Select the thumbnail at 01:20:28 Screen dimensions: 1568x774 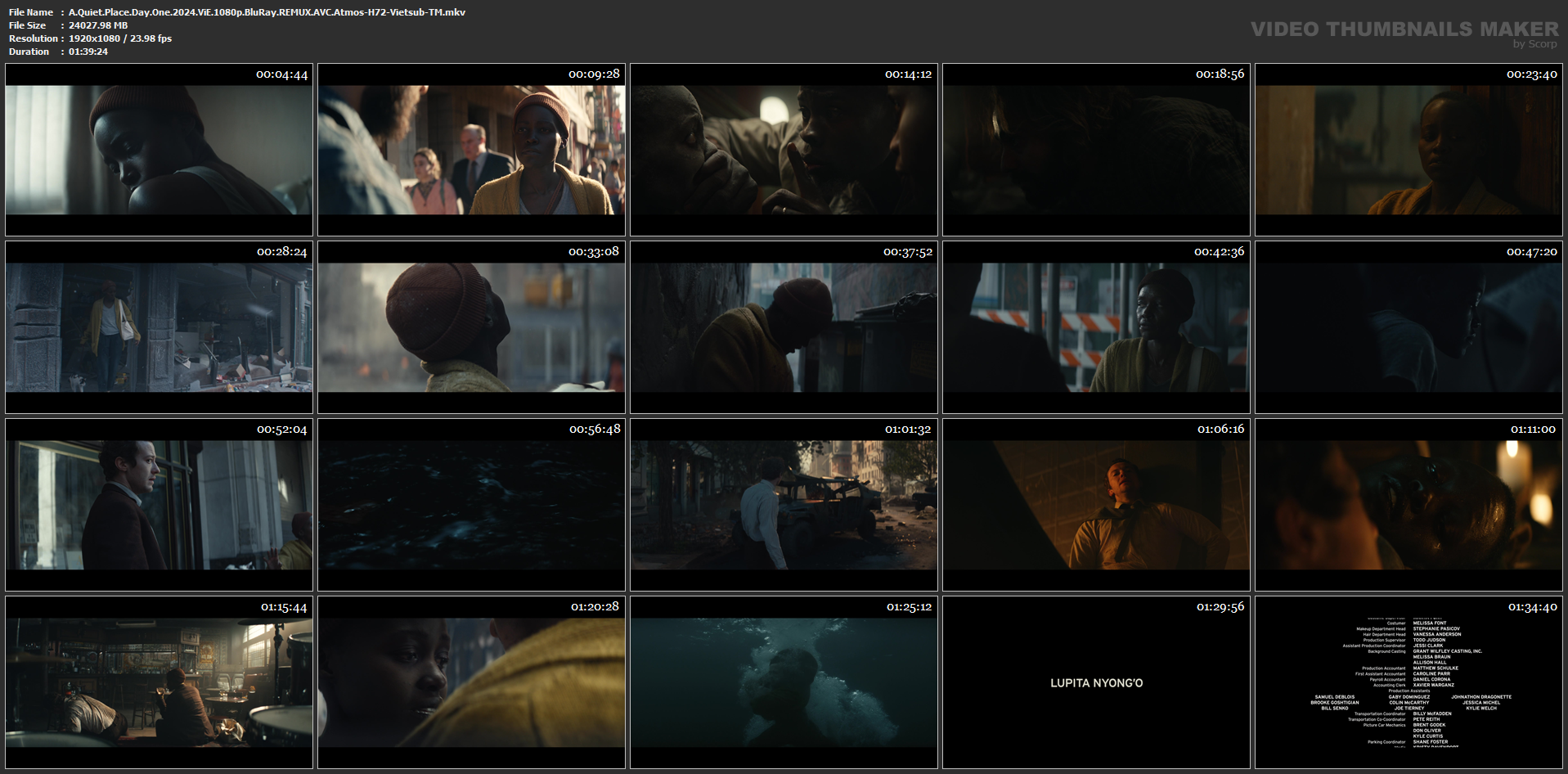pos(471,682)
